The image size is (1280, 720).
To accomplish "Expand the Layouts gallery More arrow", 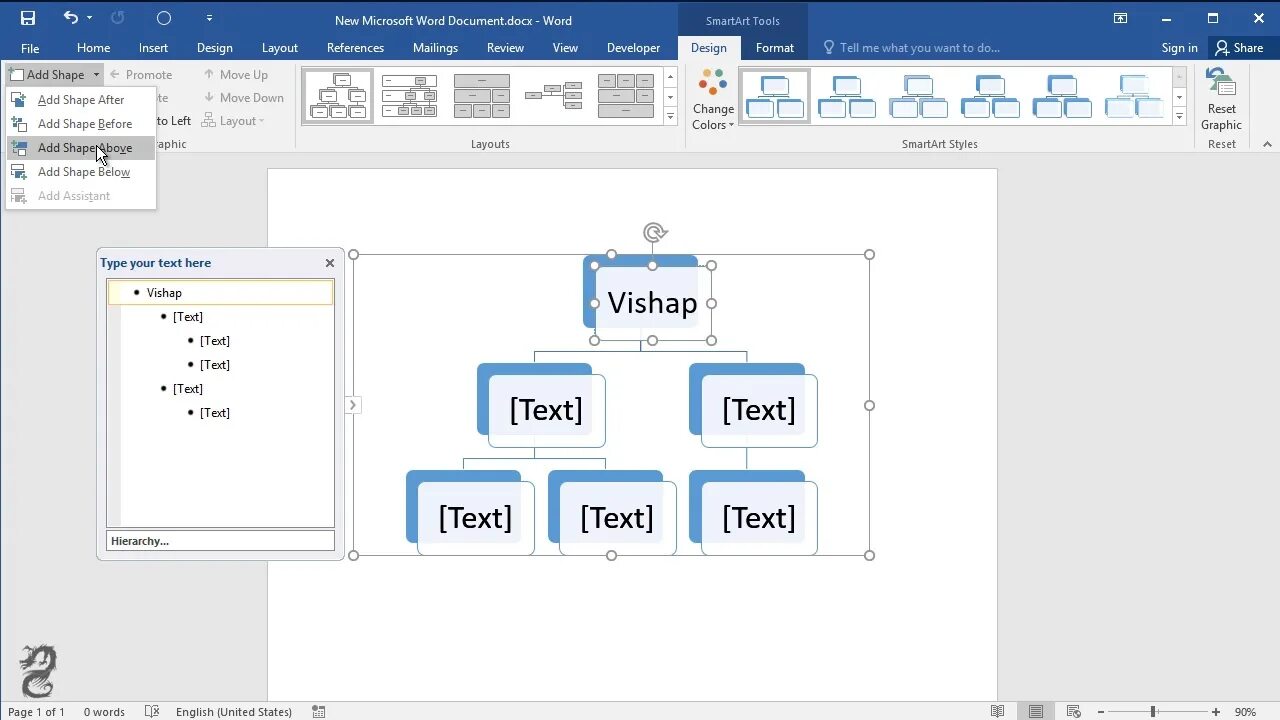I will (670, 117).
